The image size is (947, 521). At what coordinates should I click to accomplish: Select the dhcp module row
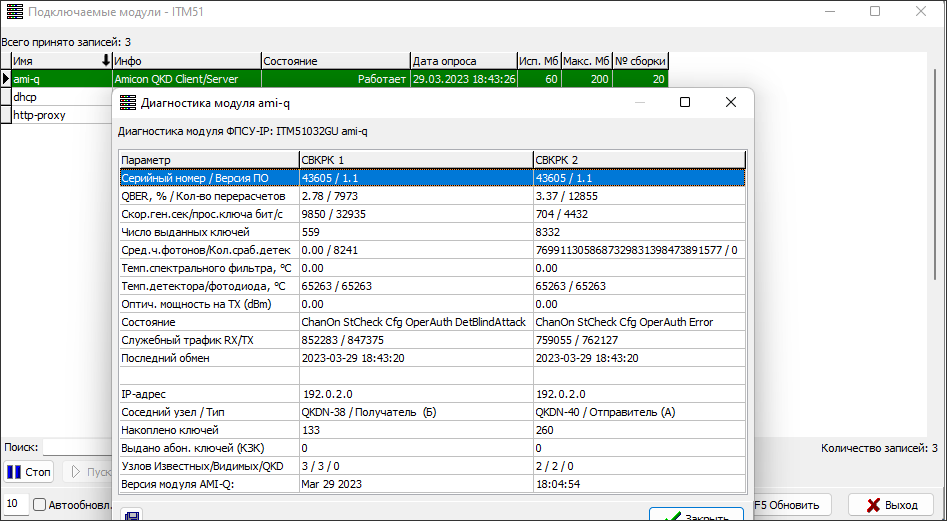tap(60, 97)
